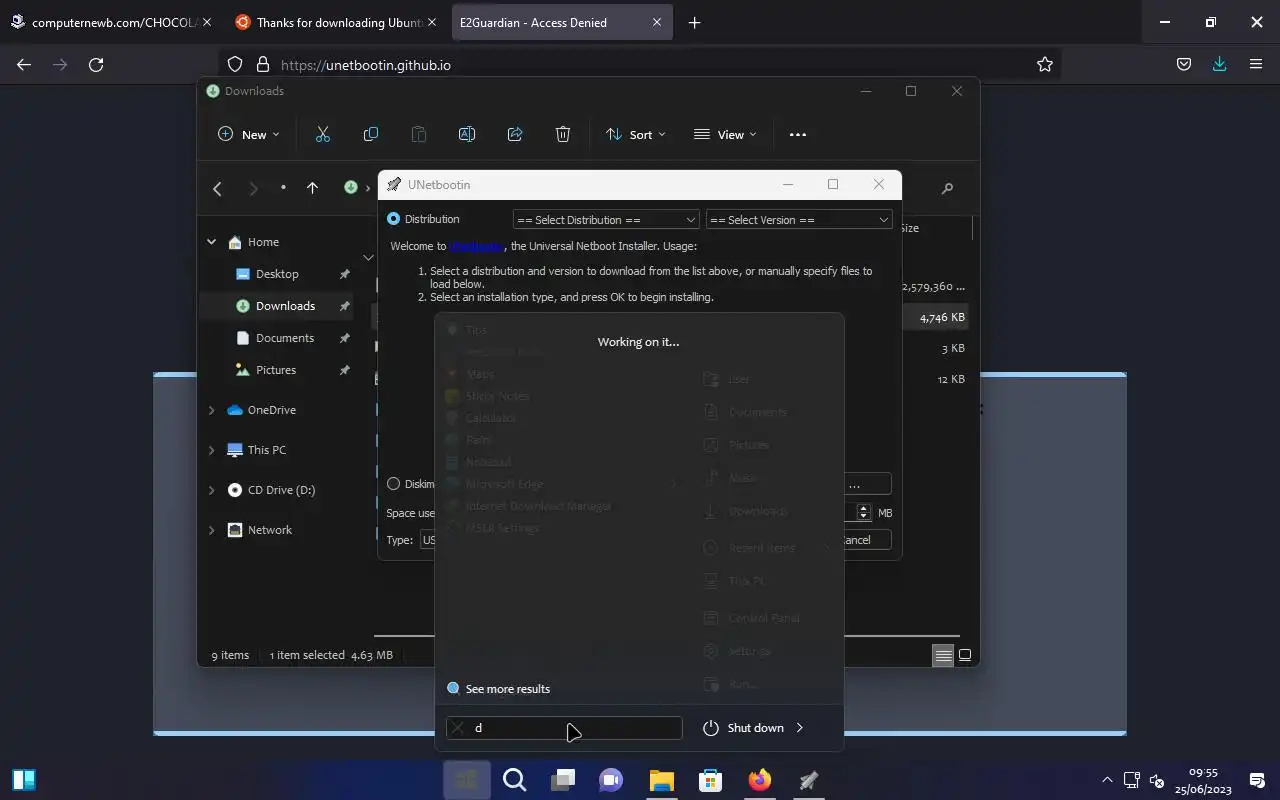
Task: Bookmark this page with the star icon
Action: tap(1045, 64)
